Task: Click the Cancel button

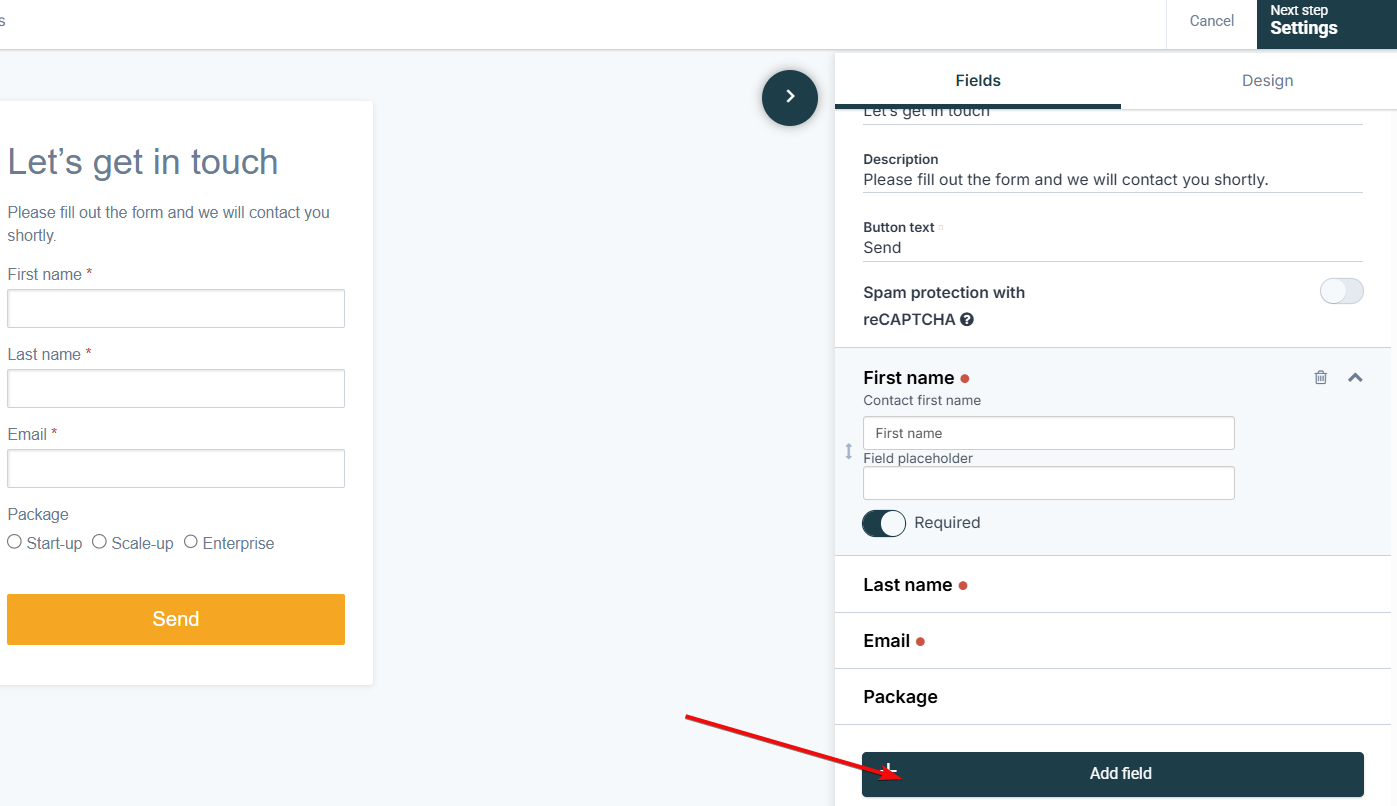Action: coord(1211,21)
